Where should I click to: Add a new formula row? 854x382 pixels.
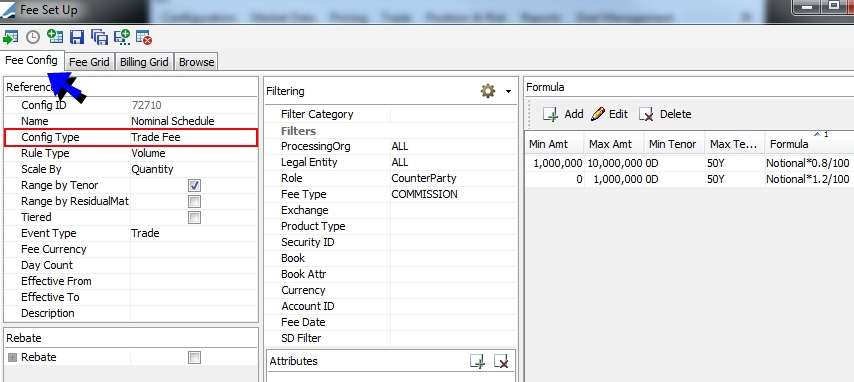coord(563,114)
